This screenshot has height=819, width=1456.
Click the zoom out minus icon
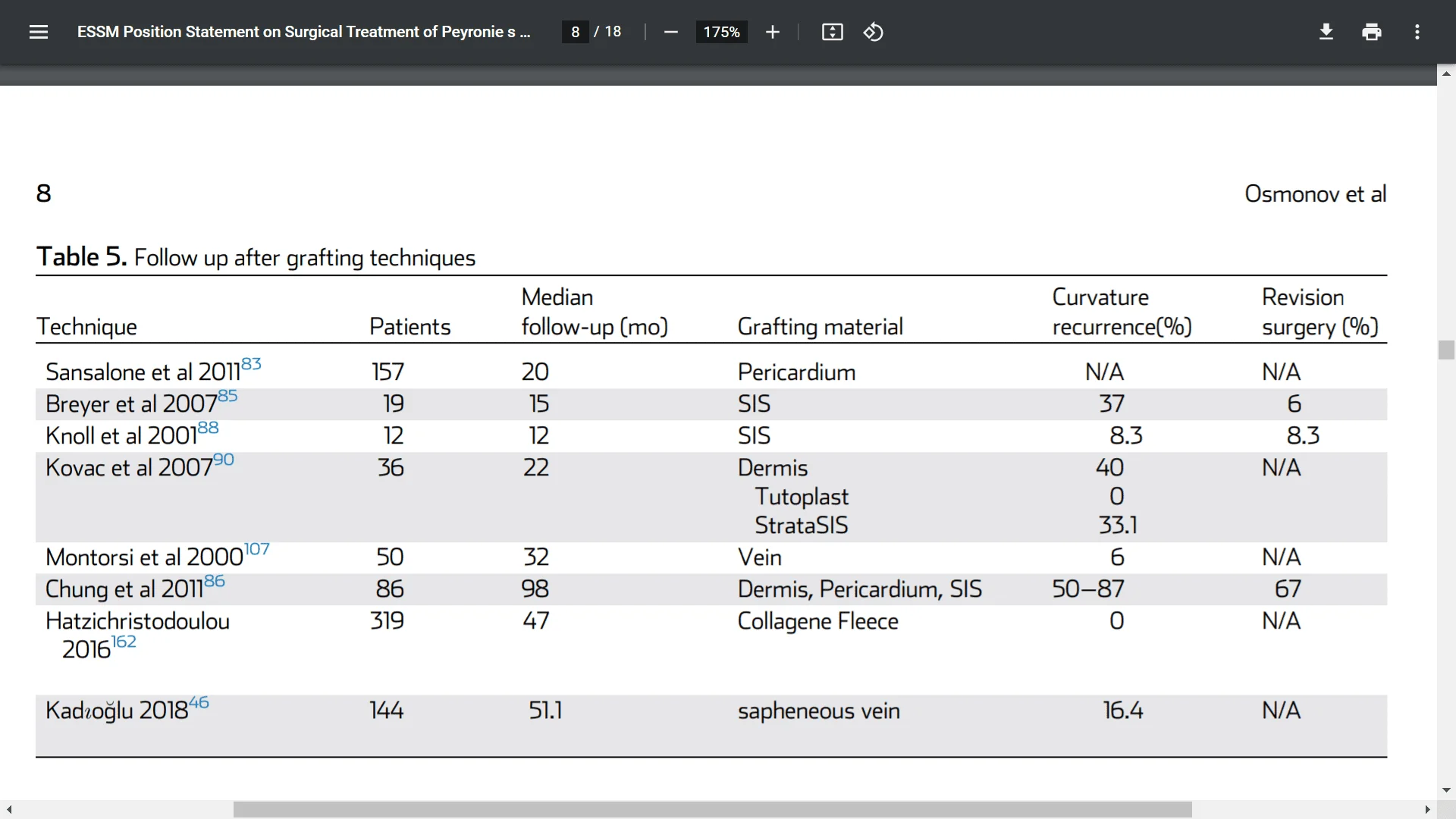click(x=670, y=32)
